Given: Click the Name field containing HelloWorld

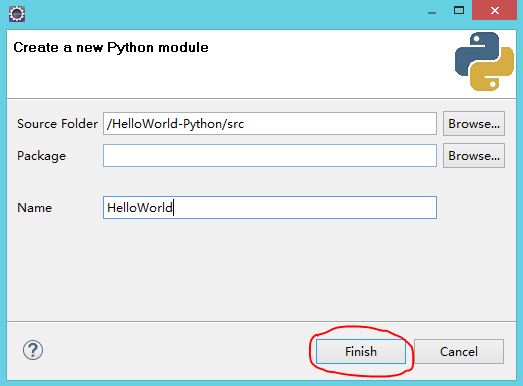Looking at the screenshot, I should 270,208.
